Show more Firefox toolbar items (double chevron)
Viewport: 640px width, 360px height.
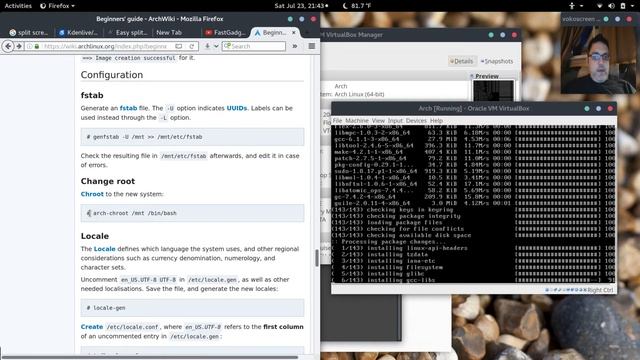tap(295, 46)
